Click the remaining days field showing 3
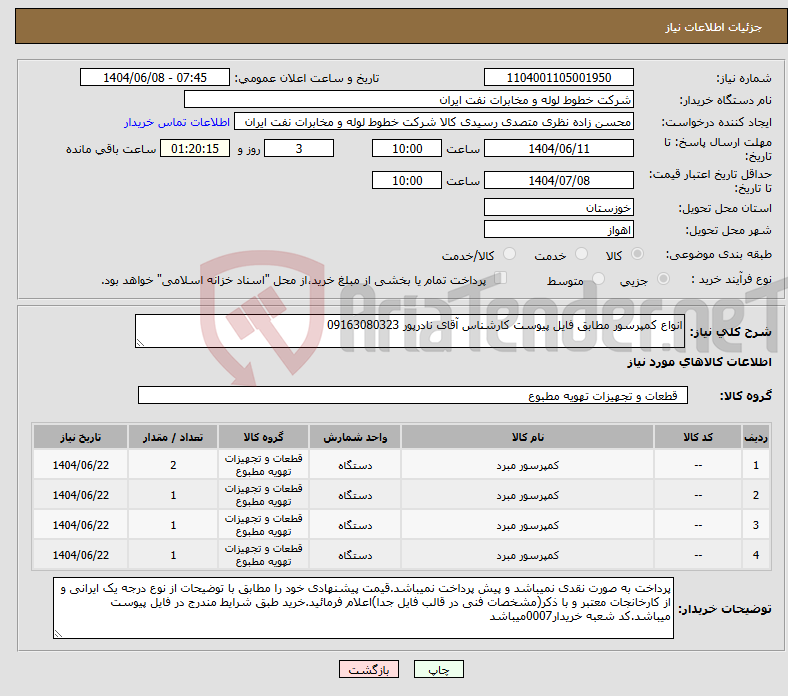The height and width of the screenshot is (696, 788). pyautogui.click(x=299, y=148)
